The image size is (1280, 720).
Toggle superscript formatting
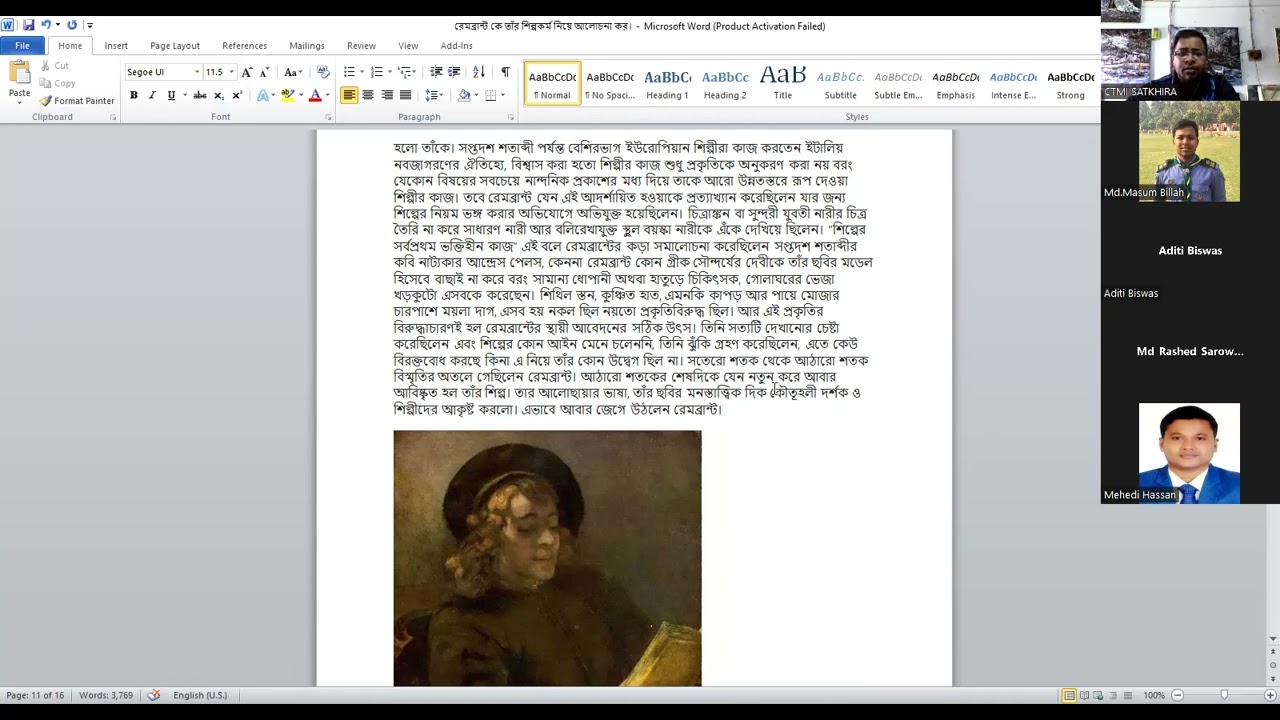click(x=237, y=95)
